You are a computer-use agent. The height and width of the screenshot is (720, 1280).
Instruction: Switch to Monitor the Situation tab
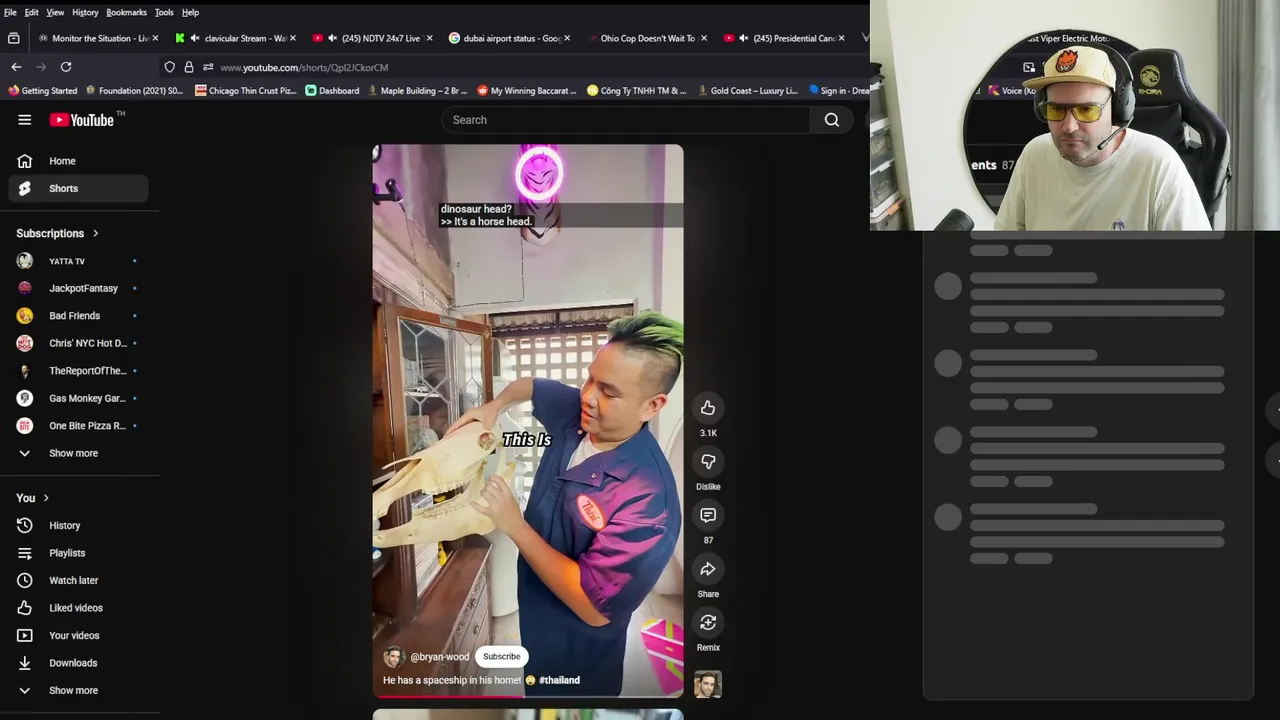coord(97,38)
